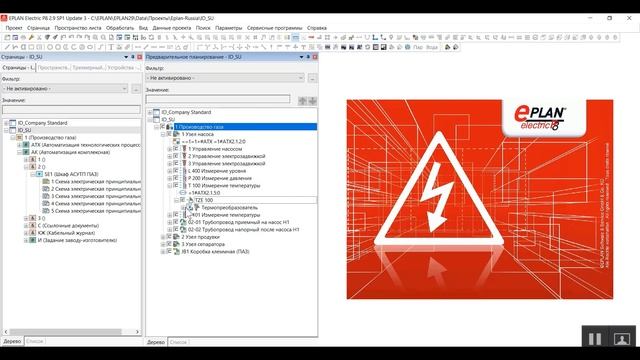The height and width of the screenshot is (360, 640).
Task: Click the first icon of top toolbar
Action: tap(7, 37)
